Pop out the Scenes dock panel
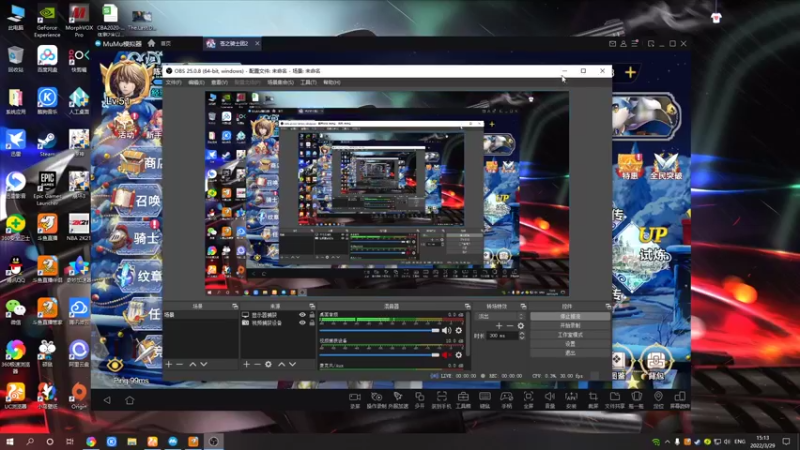This screenshot has width=800, height=450. tap(235, 306)
